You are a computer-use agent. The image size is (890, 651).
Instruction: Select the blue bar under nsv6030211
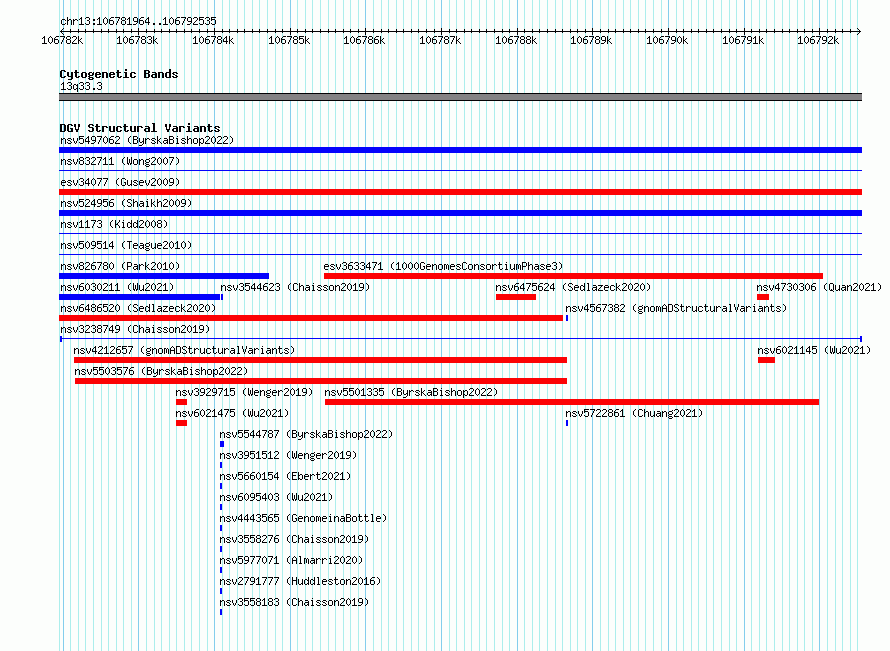(x=139, y=297)
